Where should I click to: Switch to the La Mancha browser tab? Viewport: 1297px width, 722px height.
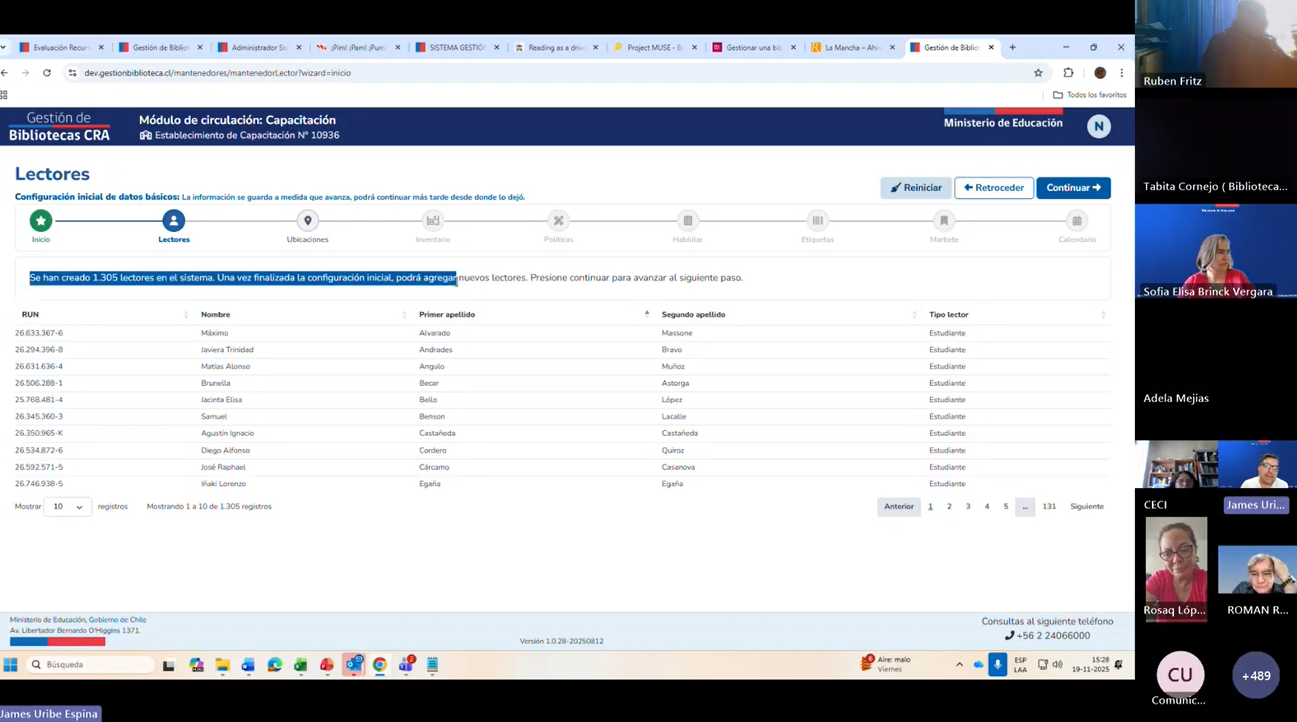[851, 47]
